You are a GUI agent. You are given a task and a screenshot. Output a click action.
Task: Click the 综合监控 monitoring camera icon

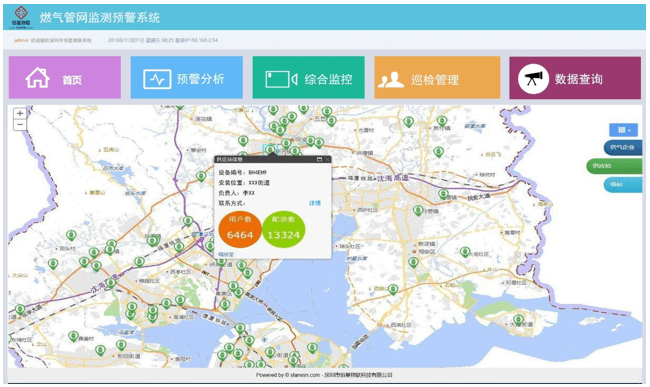281,79
